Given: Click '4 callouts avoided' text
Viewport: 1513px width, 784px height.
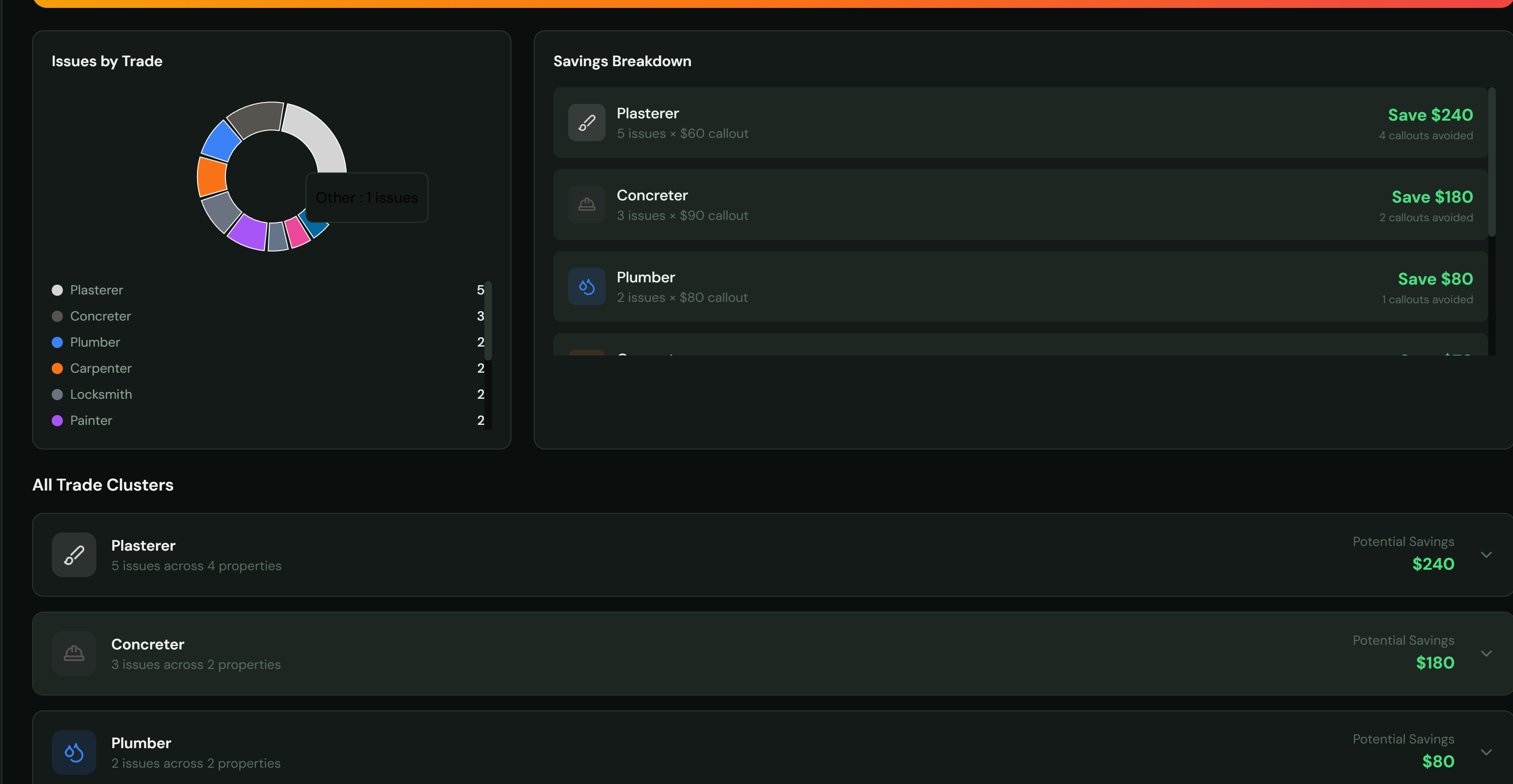Looking at the screenshot, I should (x=1425, y=136).
